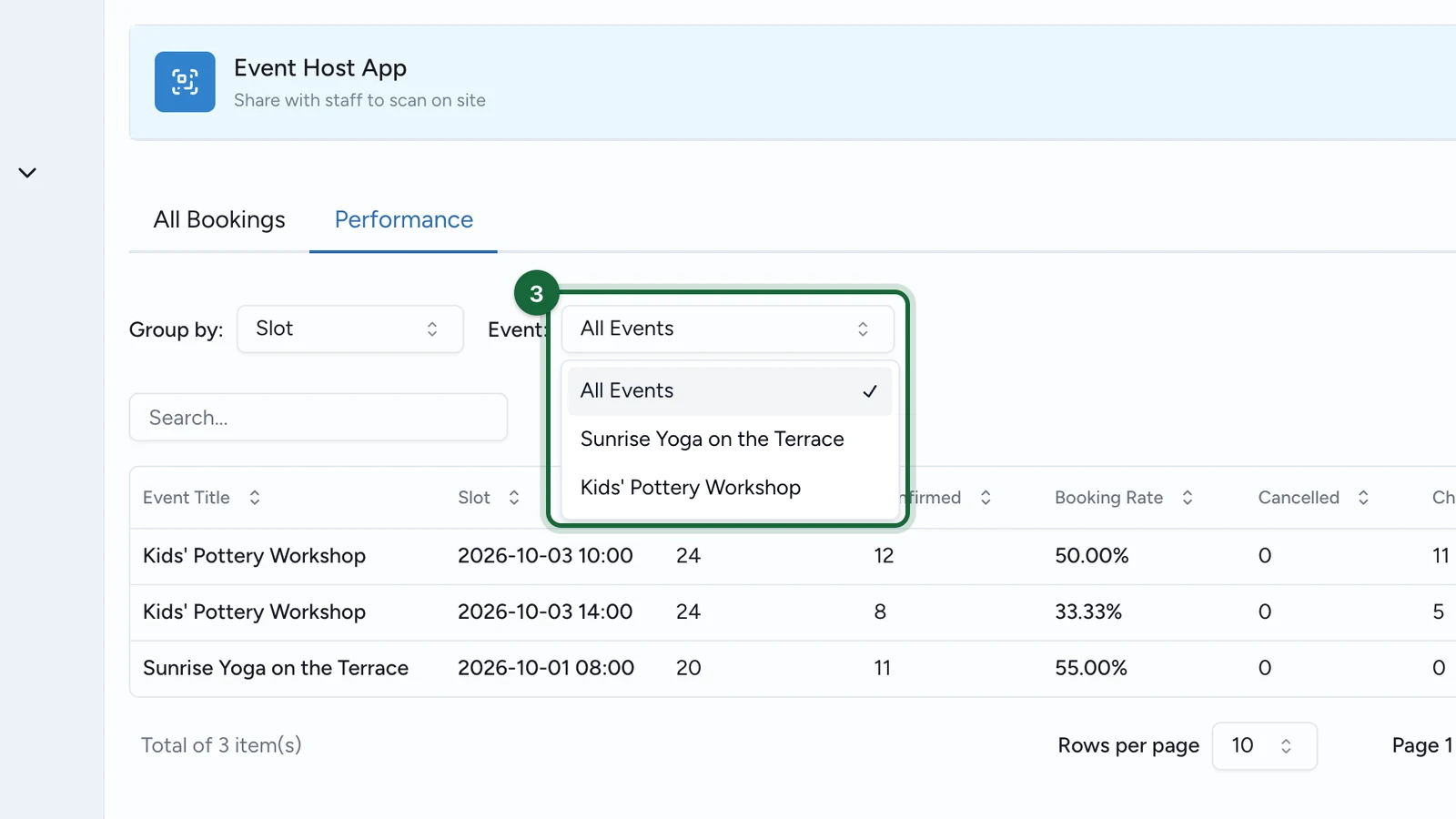The image size is (1456, 819).
Task: Sort by Booking Rate column arrows
Action: (1188, 498)
